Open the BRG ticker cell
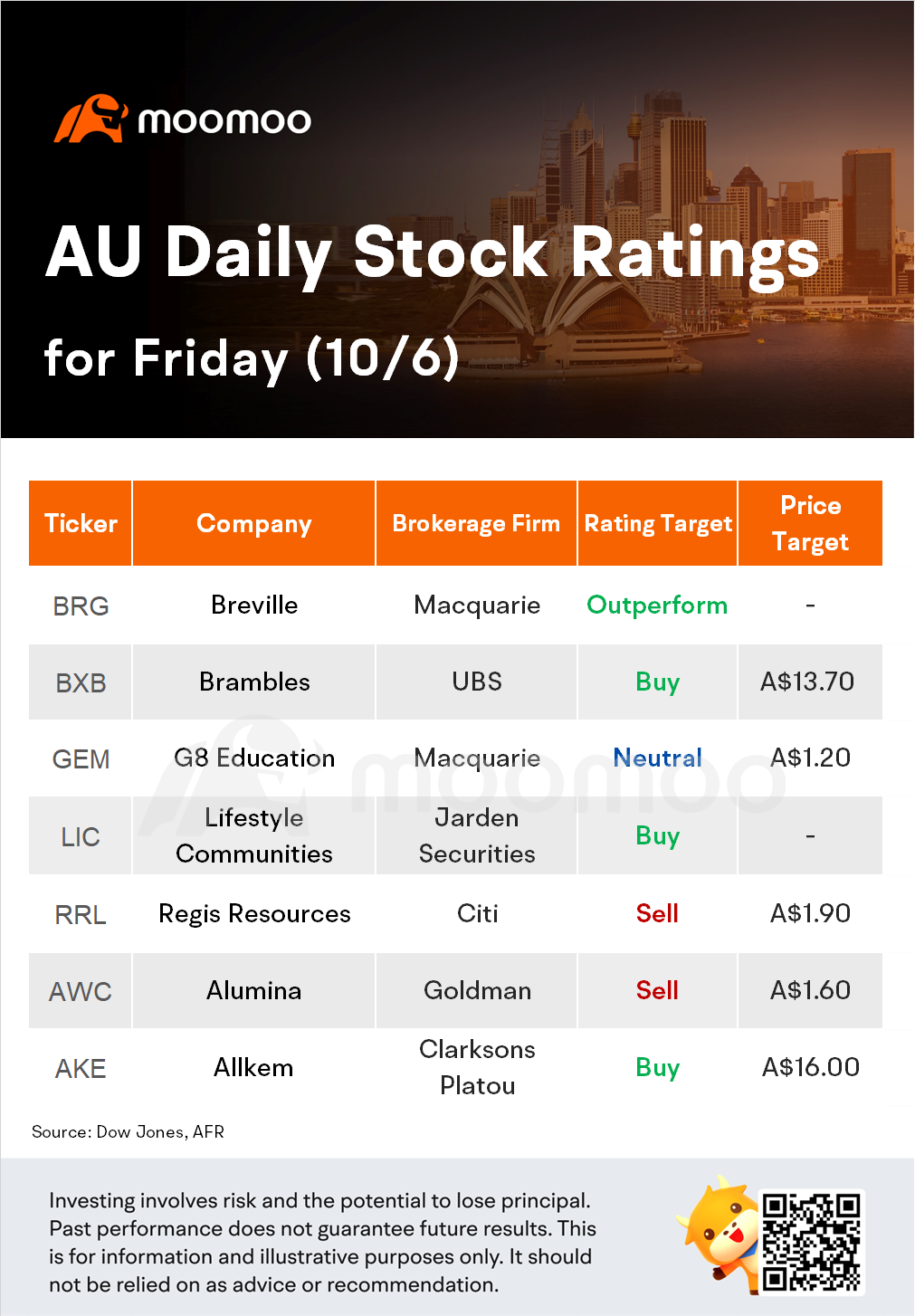The width and height of the screenshot is (915, 1316). tap(81, 606)
